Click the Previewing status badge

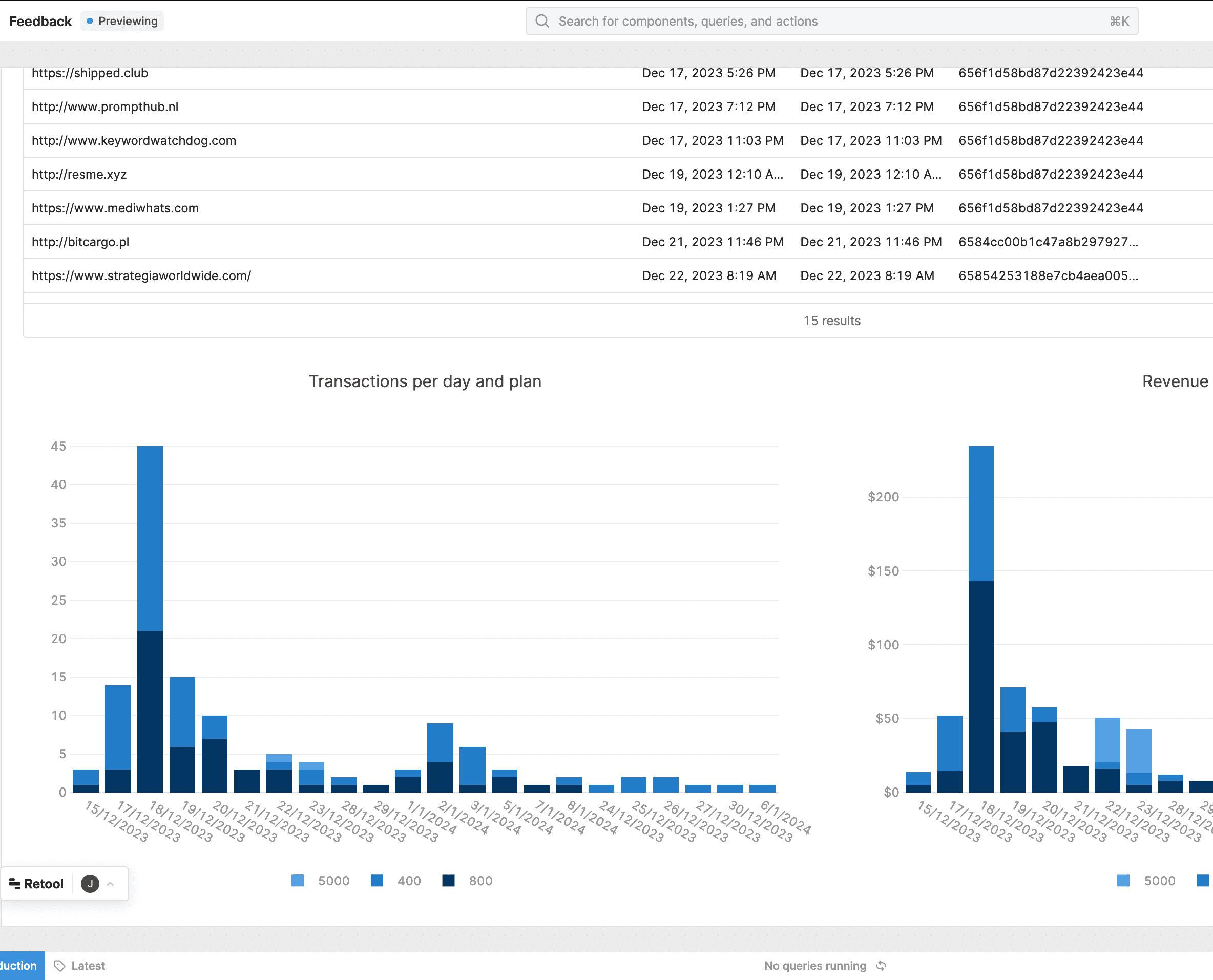[122, 21]
